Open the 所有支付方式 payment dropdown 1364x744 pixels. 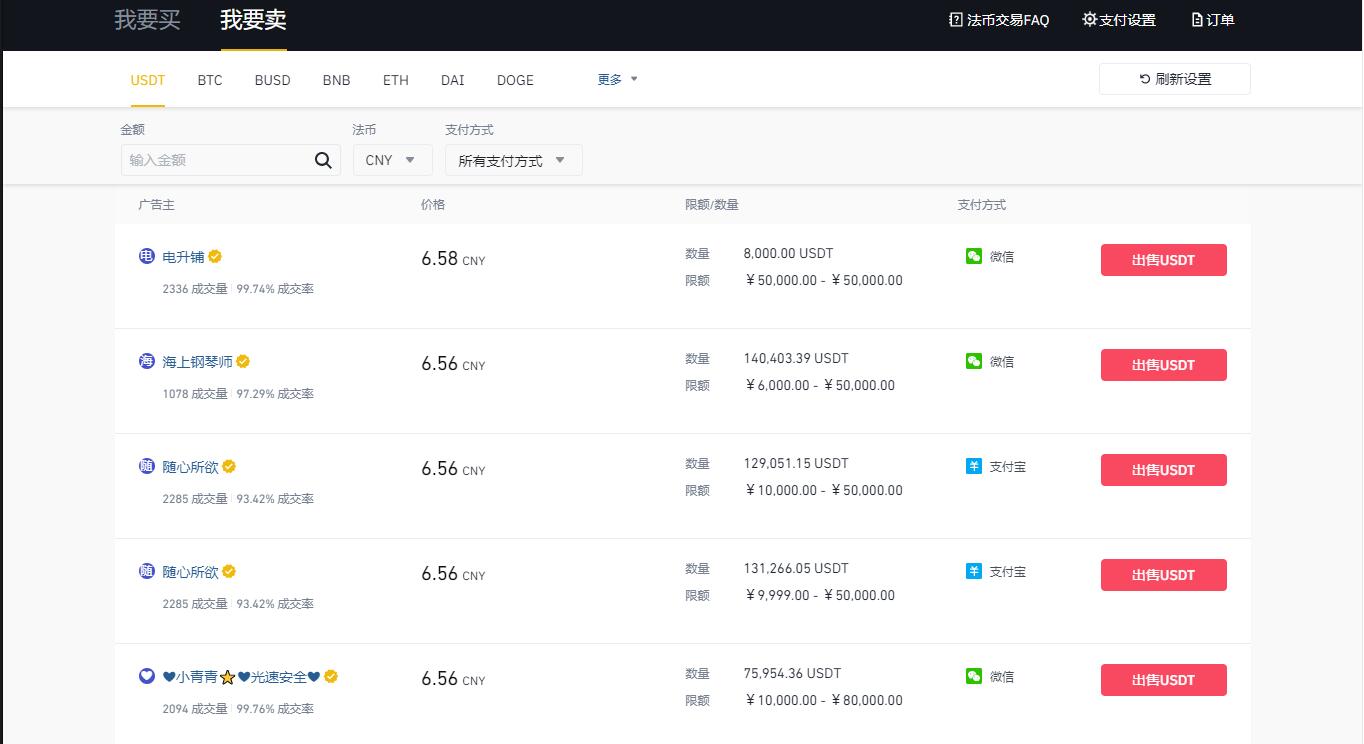coord(513,160)
